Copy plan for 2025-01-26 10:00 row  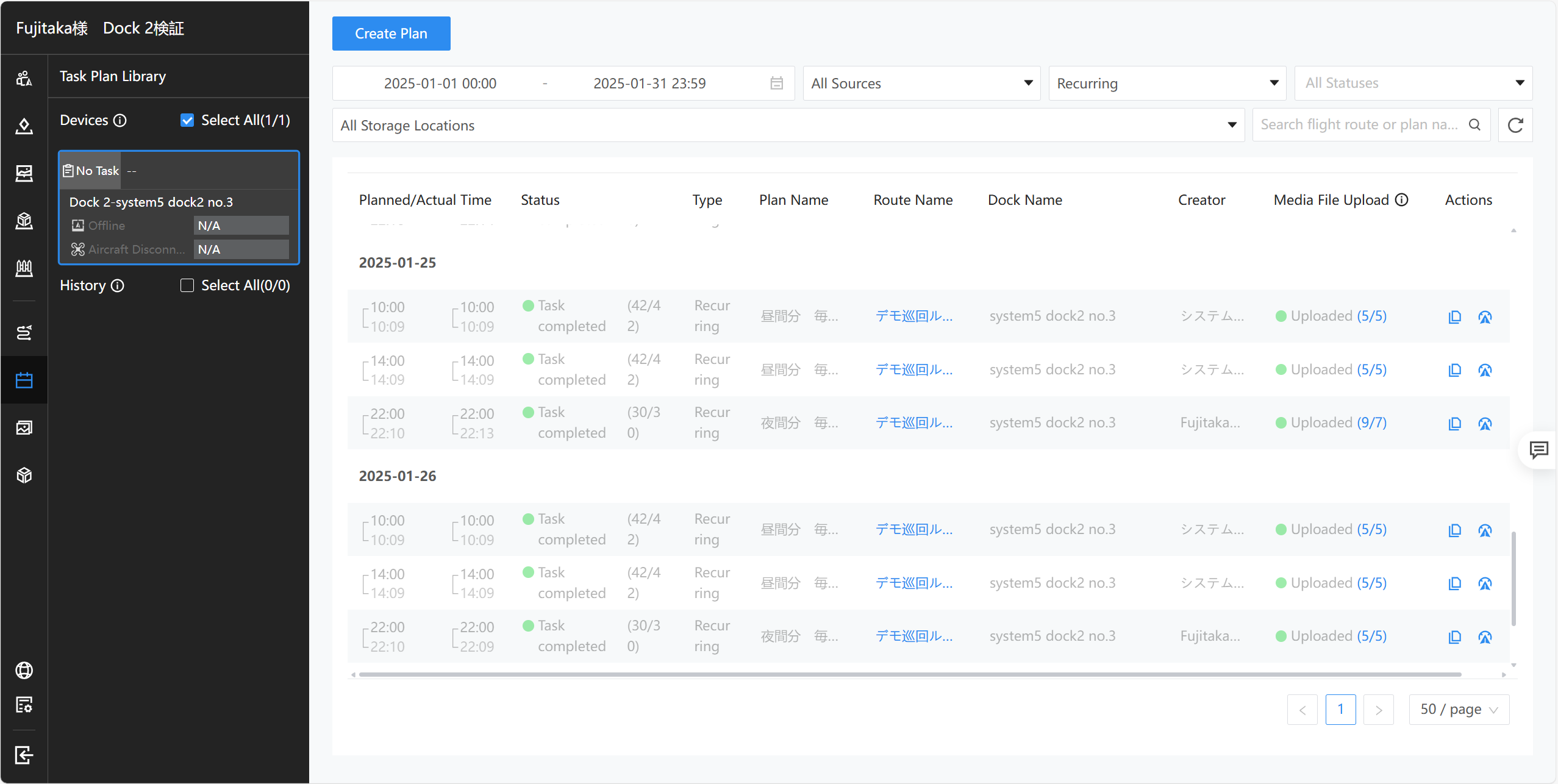[1454, 530]
